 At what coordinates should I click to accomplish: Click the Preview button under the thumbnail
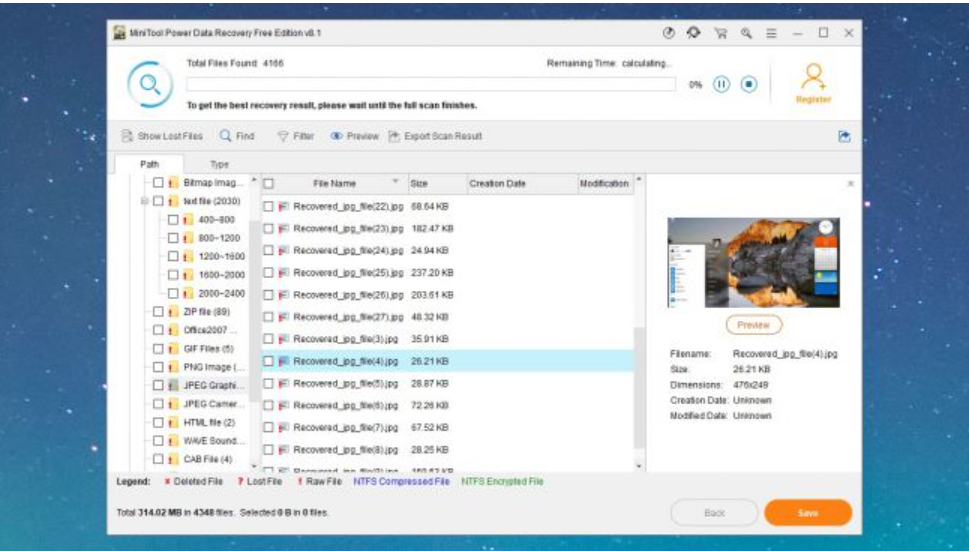coord(753,325)
